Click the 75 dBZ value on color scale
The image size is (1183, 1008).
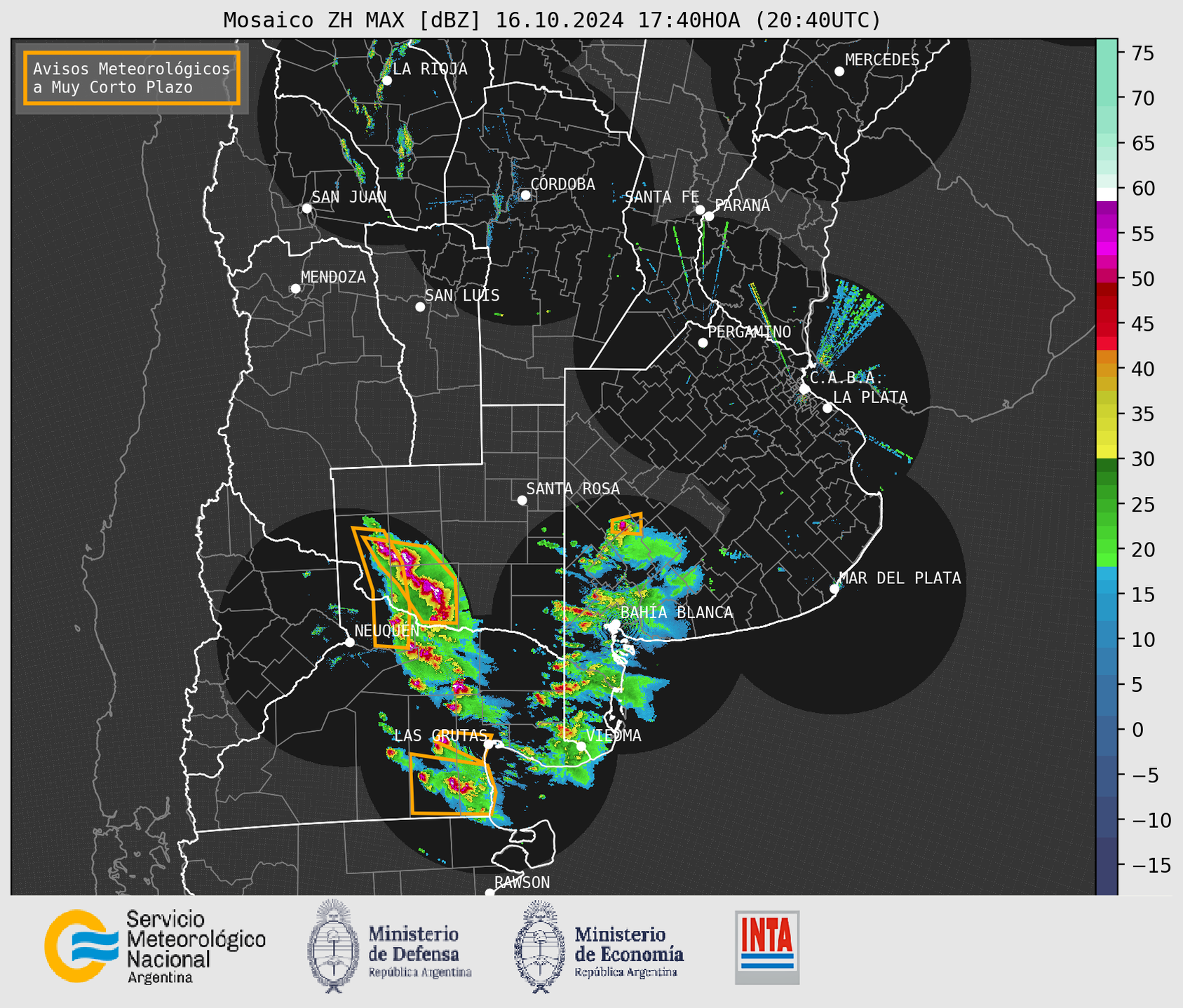pyautogui.click(x=1142, y=53)
